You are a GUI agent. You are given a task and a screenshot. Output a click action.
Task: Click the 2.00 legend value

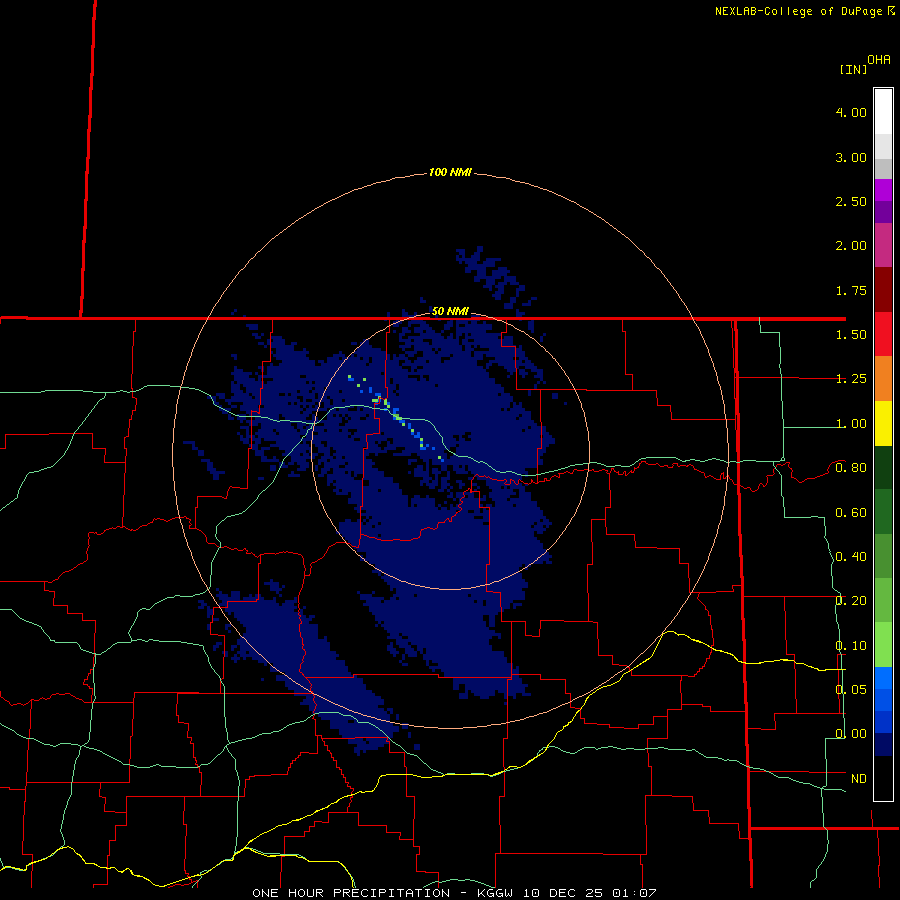click(x=851, y=246)
